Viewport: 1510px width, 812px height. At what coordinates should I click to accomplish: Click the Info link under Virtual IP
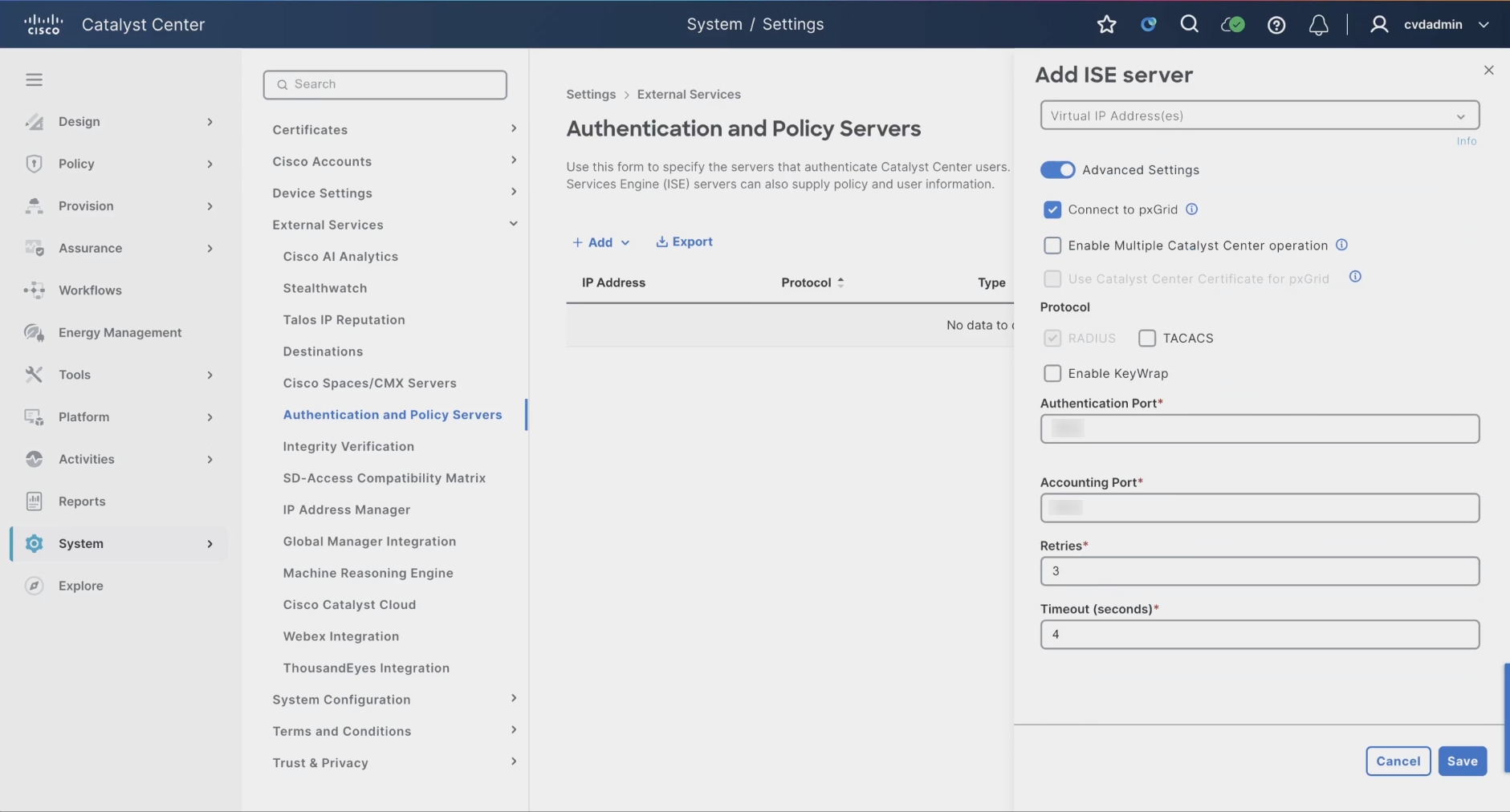pyautogui.click(x=1467, y=141)
